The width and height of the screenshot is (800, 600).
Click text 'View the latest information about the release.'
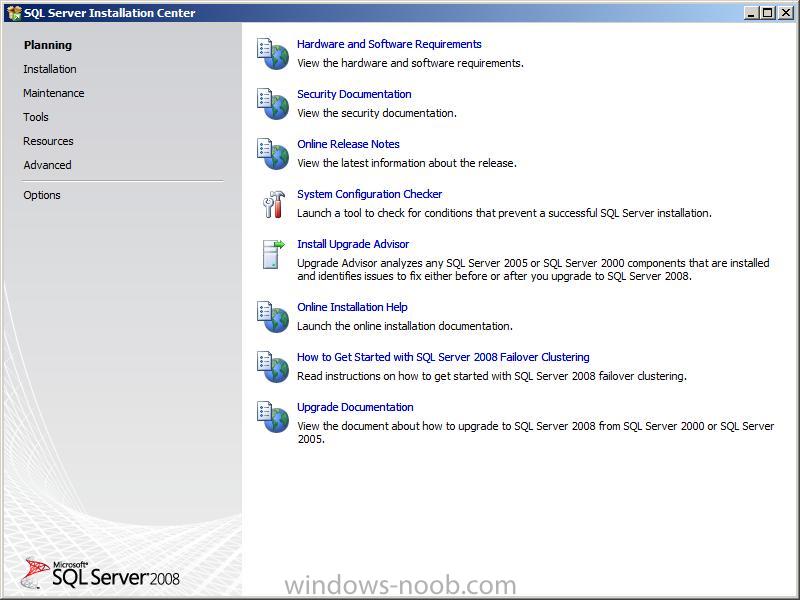click(x=407, y=163)
